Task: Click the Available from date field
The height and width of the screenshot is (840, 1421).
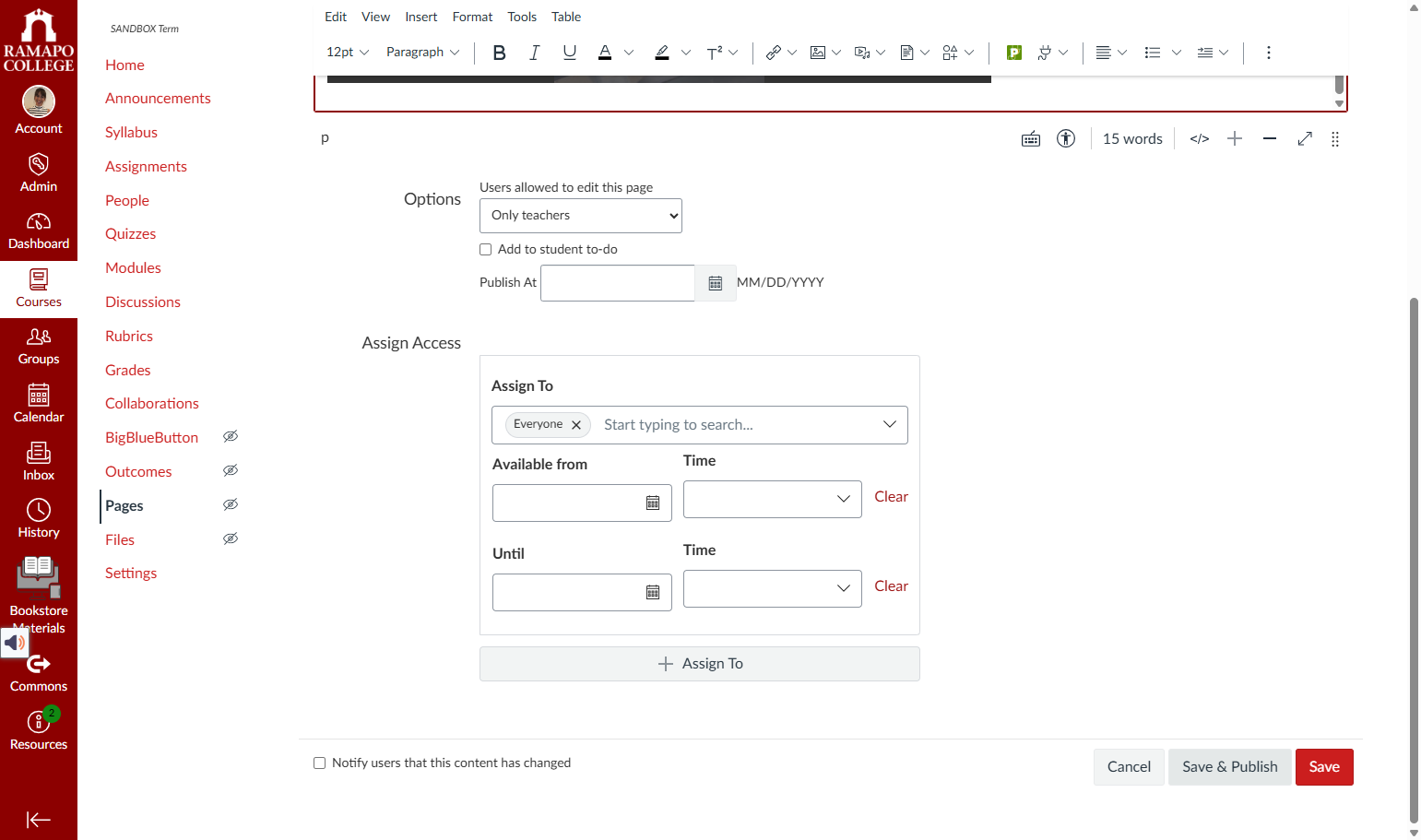Action: tap(582, 503)
